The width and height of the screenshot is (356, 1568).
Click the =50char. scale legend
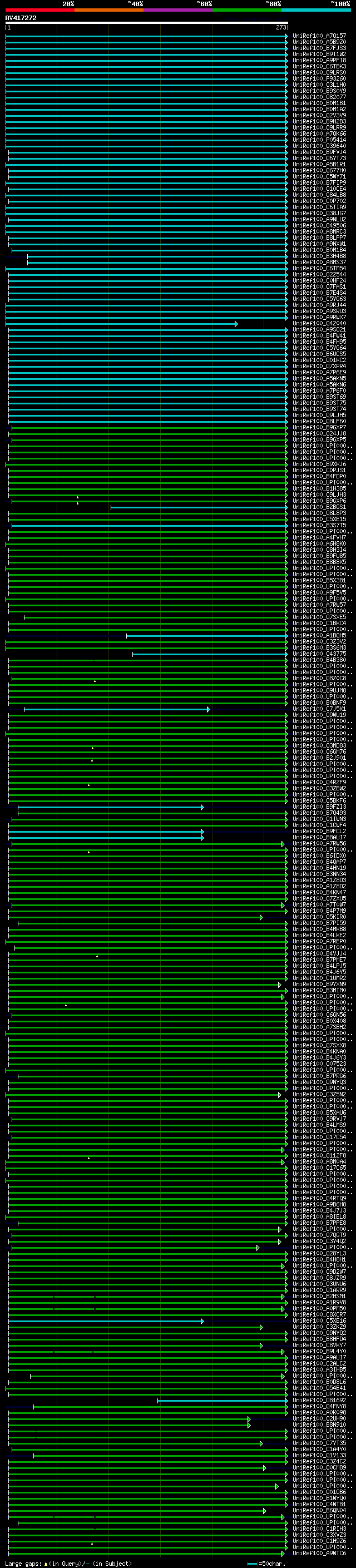tap(266, 1564)
